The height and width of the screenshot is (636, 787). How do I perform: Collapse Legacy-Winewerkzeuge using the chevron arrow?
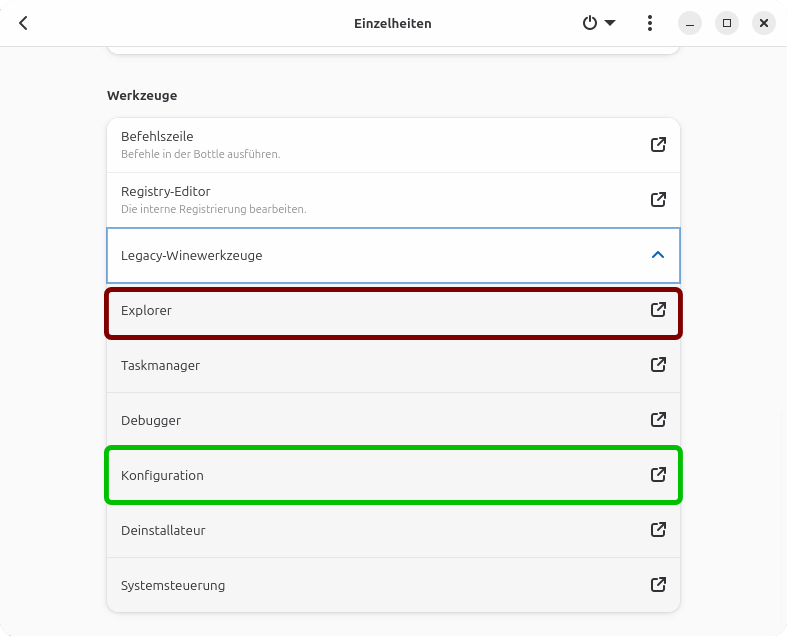658,255
